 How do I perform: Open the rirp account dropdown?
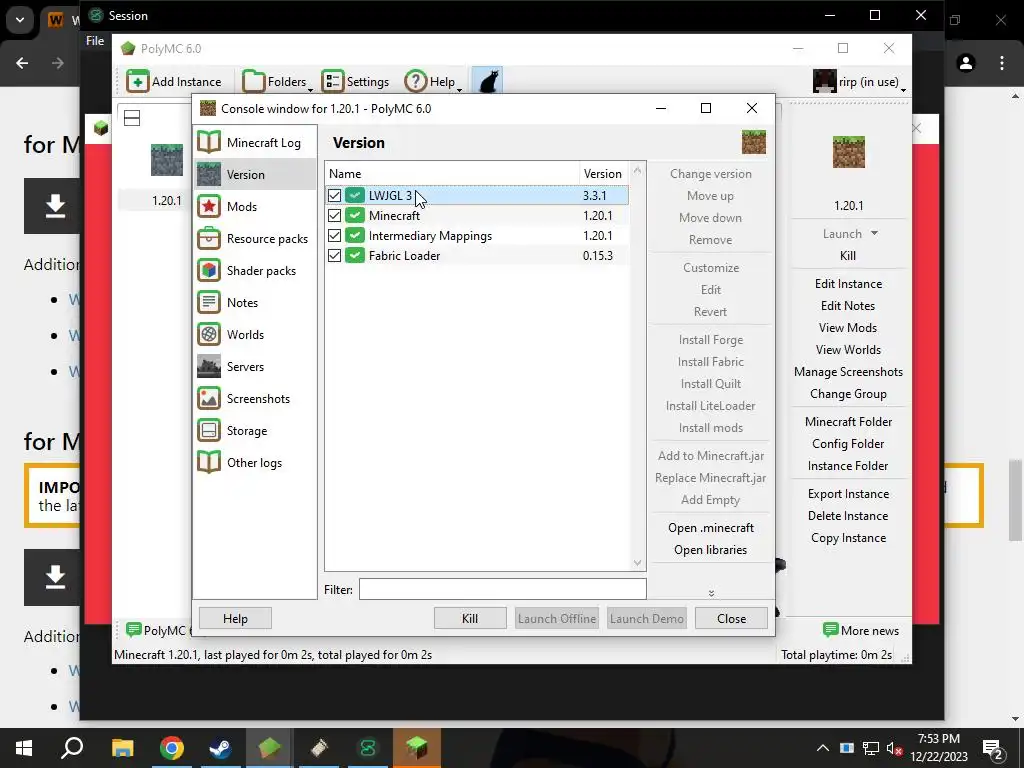pyautogui.click(x=859, y=82)
